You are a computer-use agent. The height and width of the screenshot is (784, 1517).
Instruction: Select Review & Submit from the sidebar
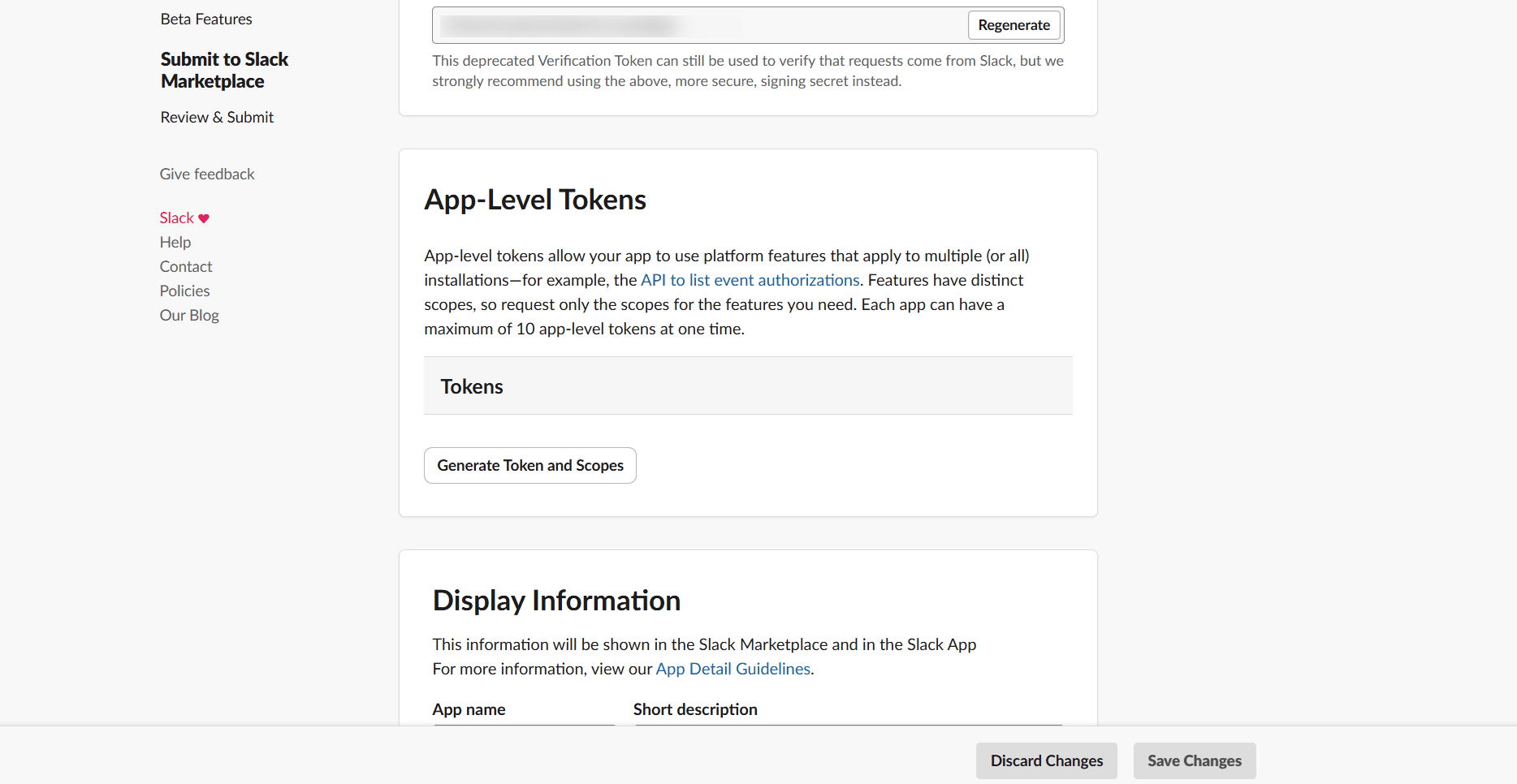(x=217, y=117)
